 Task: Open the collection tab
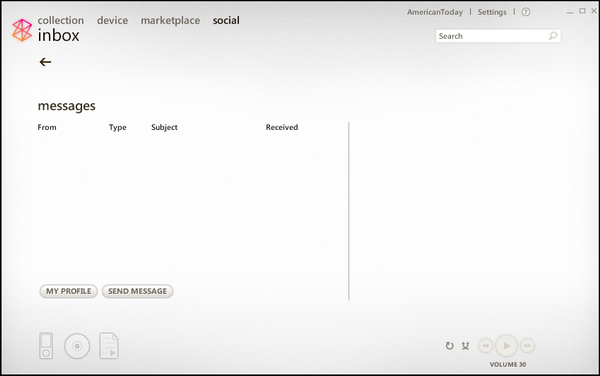[x=61, y=20]
